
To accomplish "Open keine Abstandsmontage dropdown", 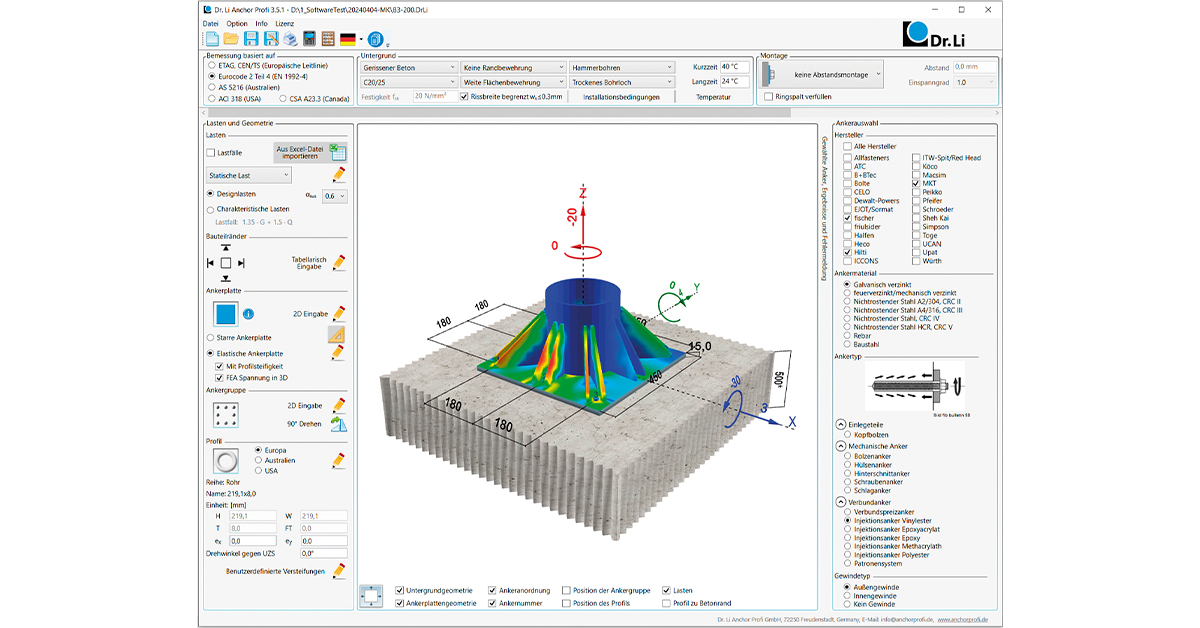I will (822, 74).
